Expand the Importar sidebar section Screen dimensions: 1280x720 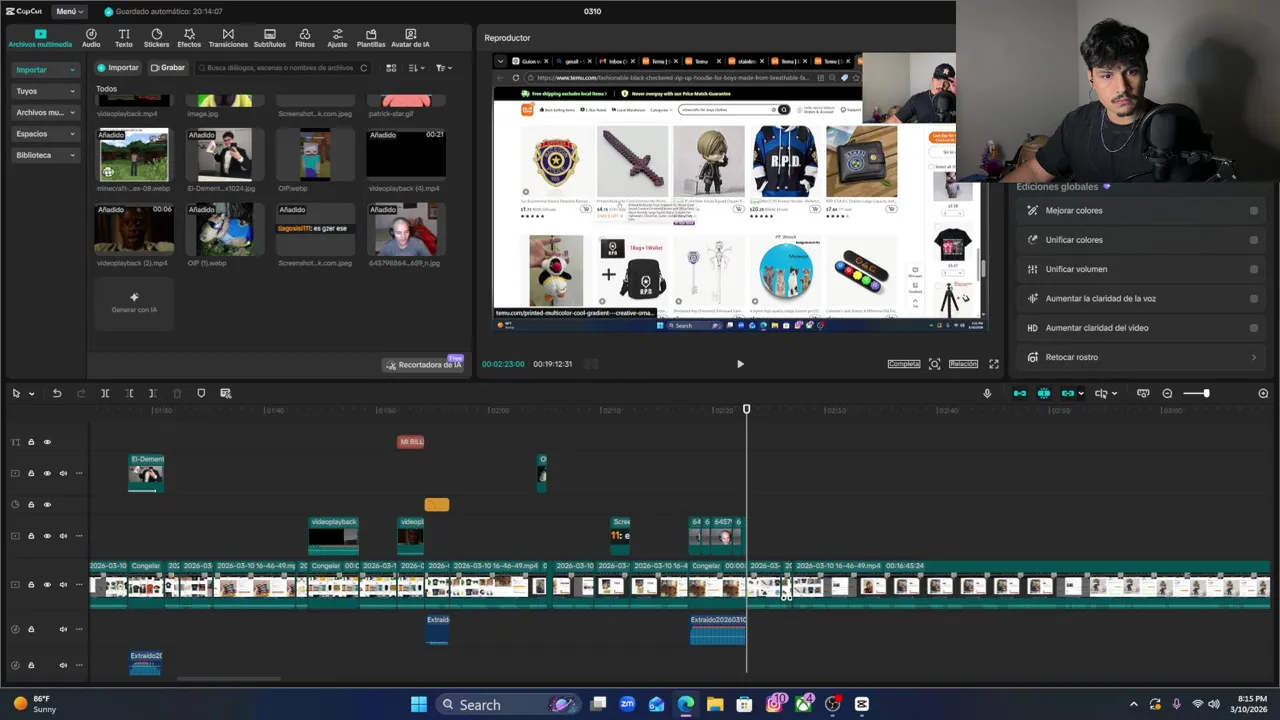[45, 70]
